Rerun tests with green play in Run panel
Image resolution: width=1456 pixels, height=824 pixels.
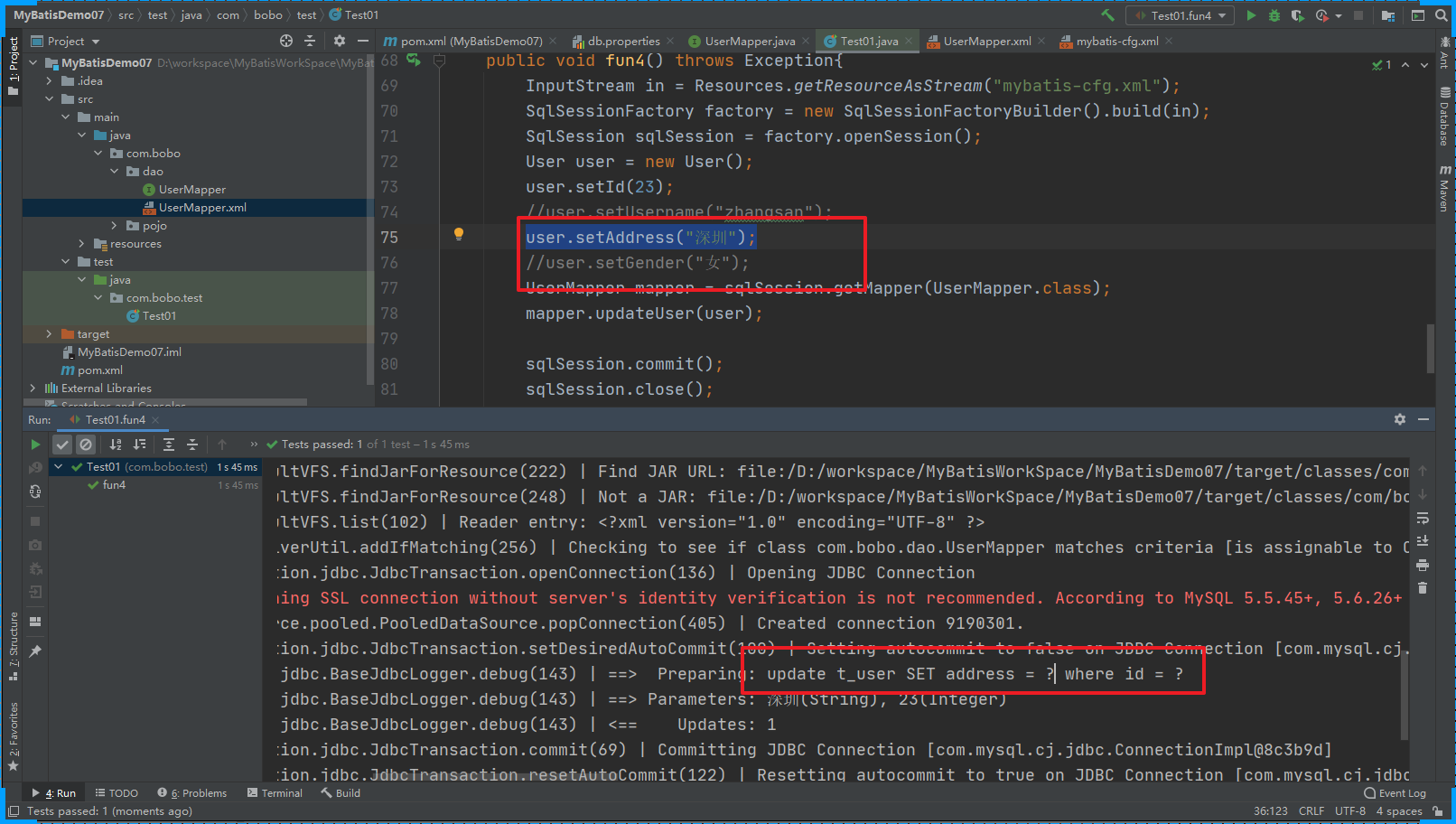coord(35,445)
